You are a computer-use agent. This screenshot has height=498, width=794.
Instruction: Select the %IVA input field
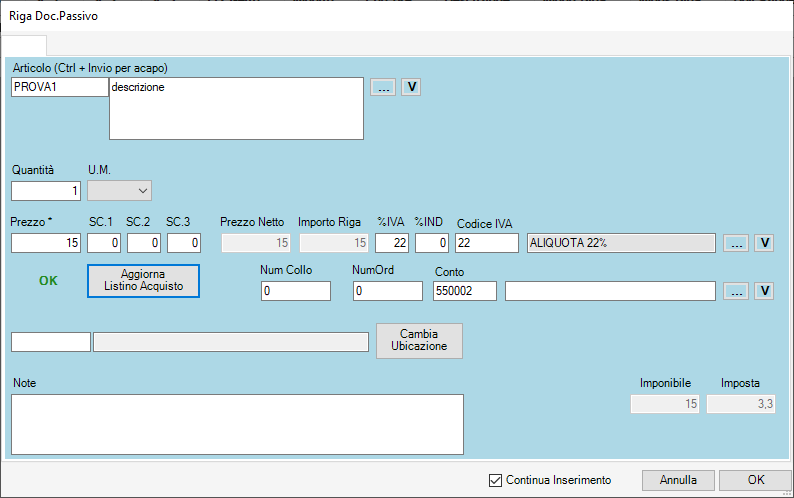point(392,243)
